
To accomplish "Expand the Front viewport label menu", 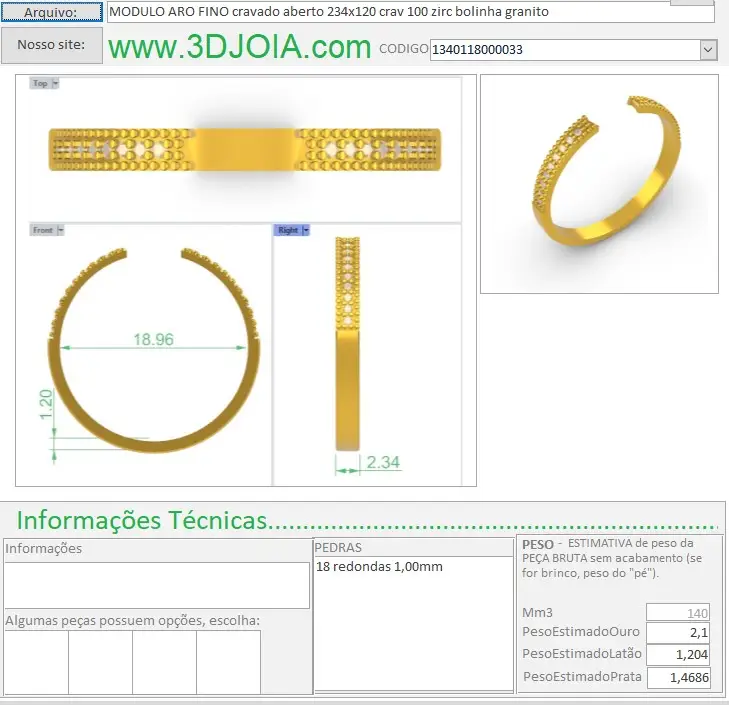I will coord(60,230).
